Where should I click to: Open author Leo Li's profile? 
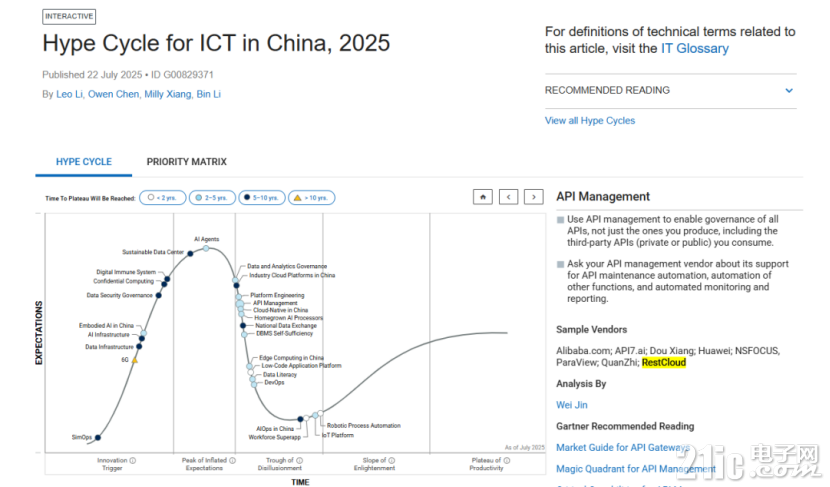(69, 94)
